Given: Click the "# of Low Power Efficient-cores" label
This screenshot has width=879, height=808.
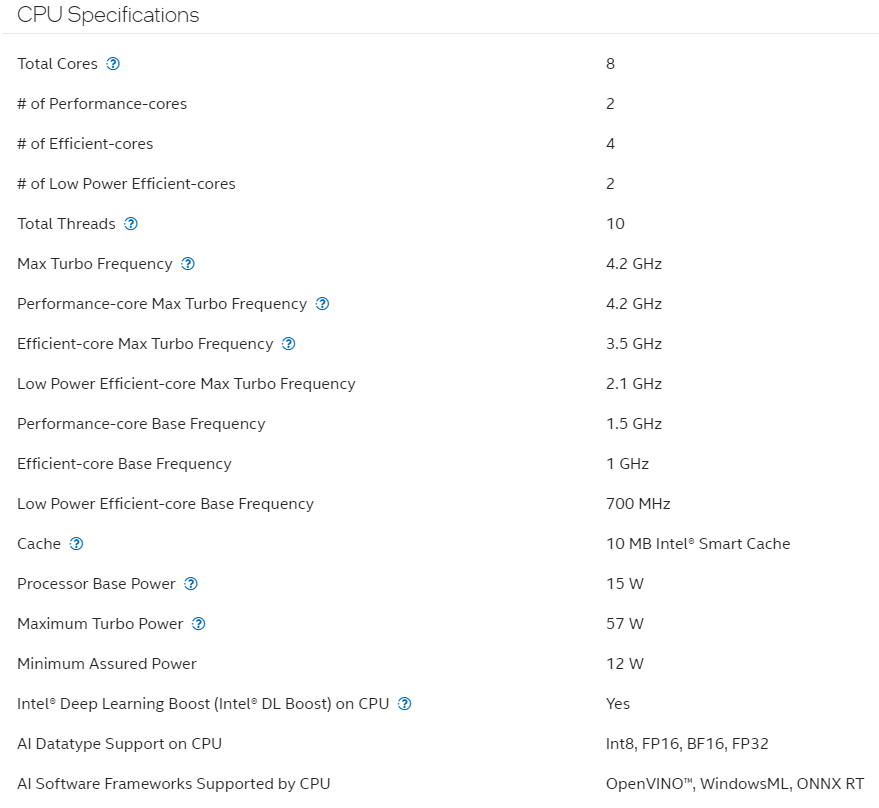Looking at the screenshot, I should (126, 184).
